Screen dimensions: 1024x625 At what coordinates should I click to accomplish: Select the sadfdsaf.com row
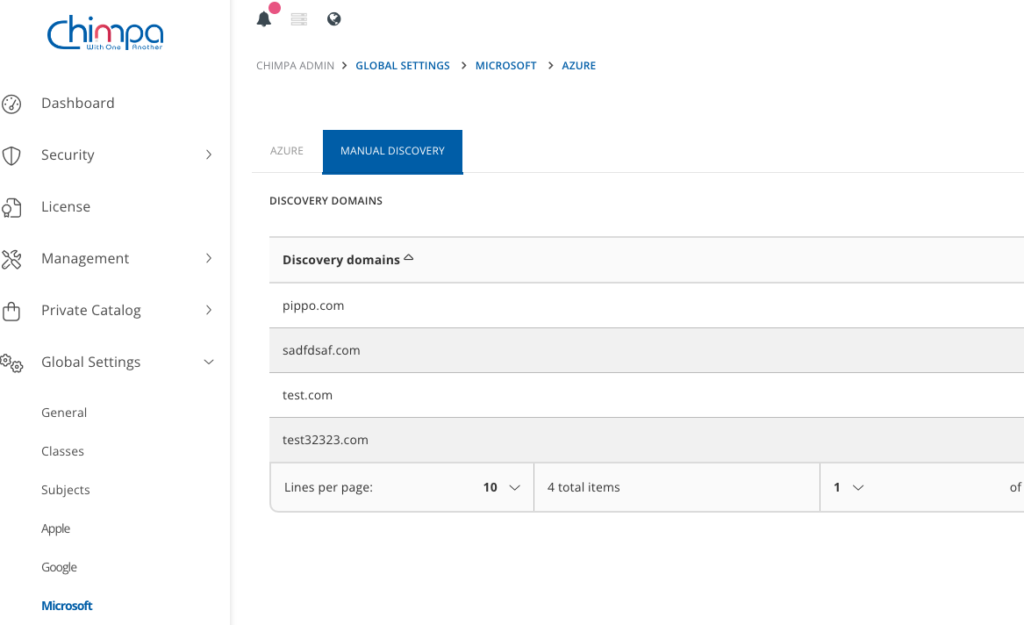click(x=647, y=351)
